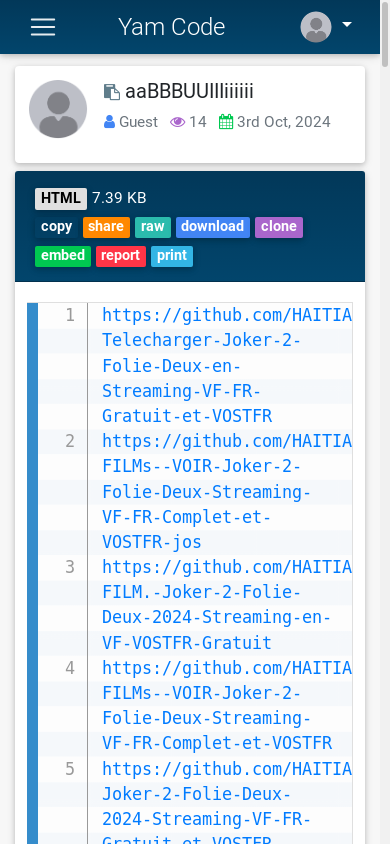Image resolution: width=390 pixels, height=844 pixels.
Task: Report this paste
Action: (x=120, y=256)
